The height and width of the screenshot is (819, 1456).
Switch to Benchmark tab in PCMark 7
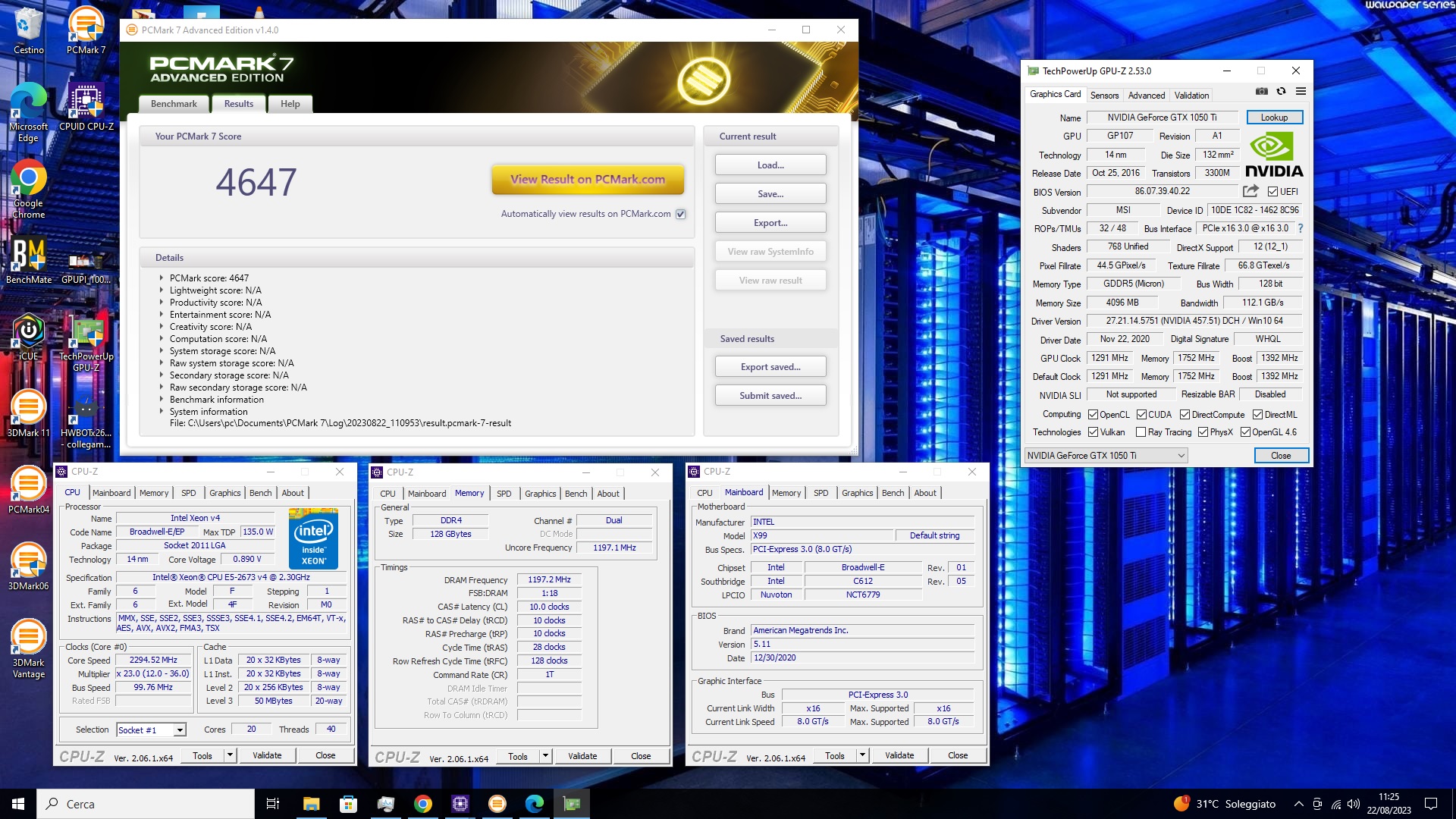tap(174, 104)
